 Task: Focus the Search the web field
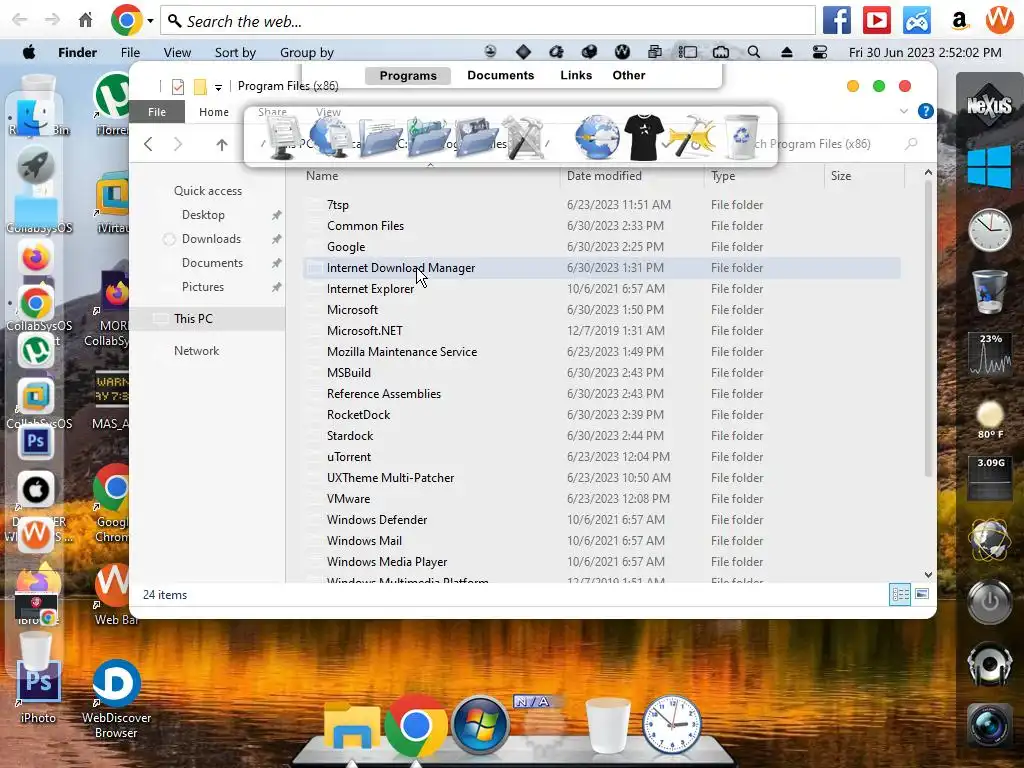[488, 21]
